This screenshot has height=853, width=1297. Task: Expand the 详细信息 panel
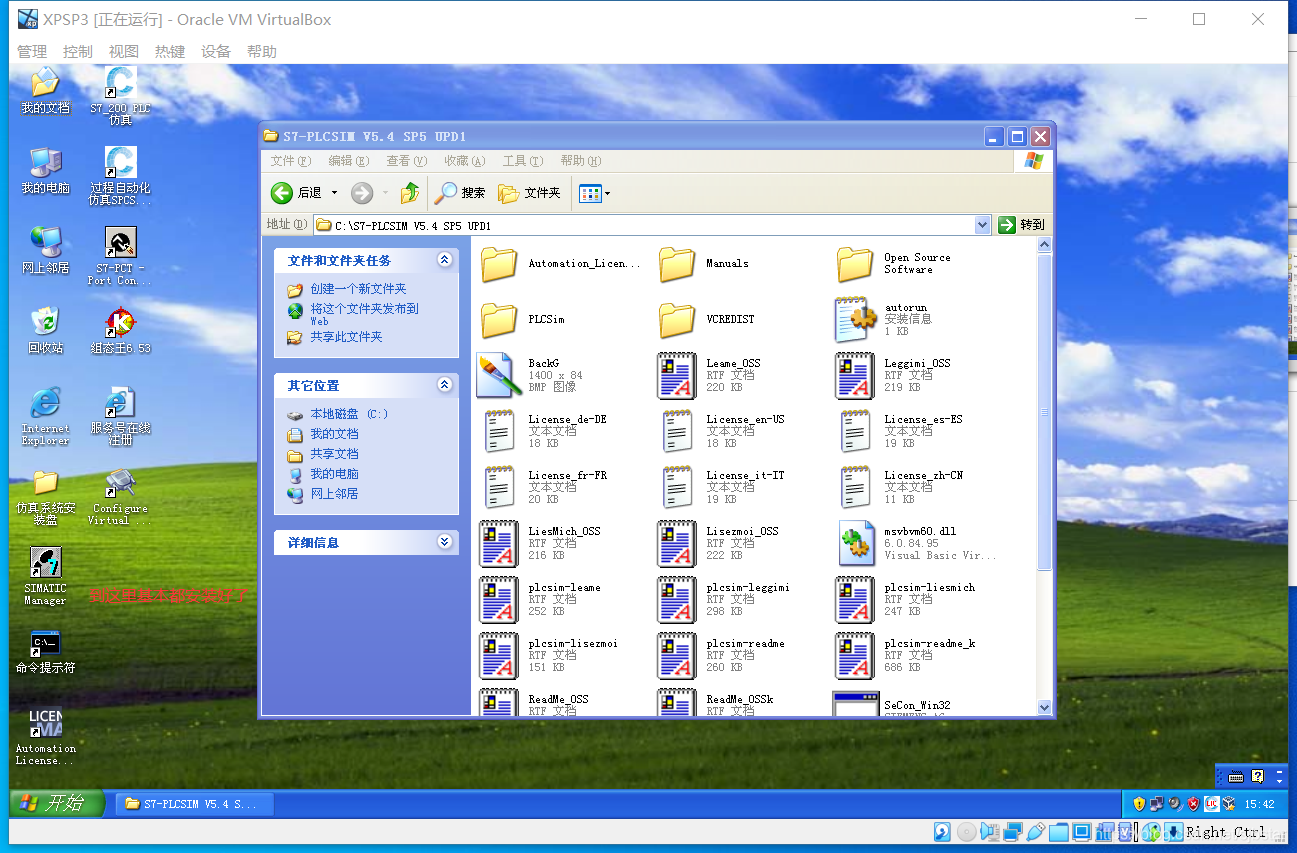coord(445,542)
